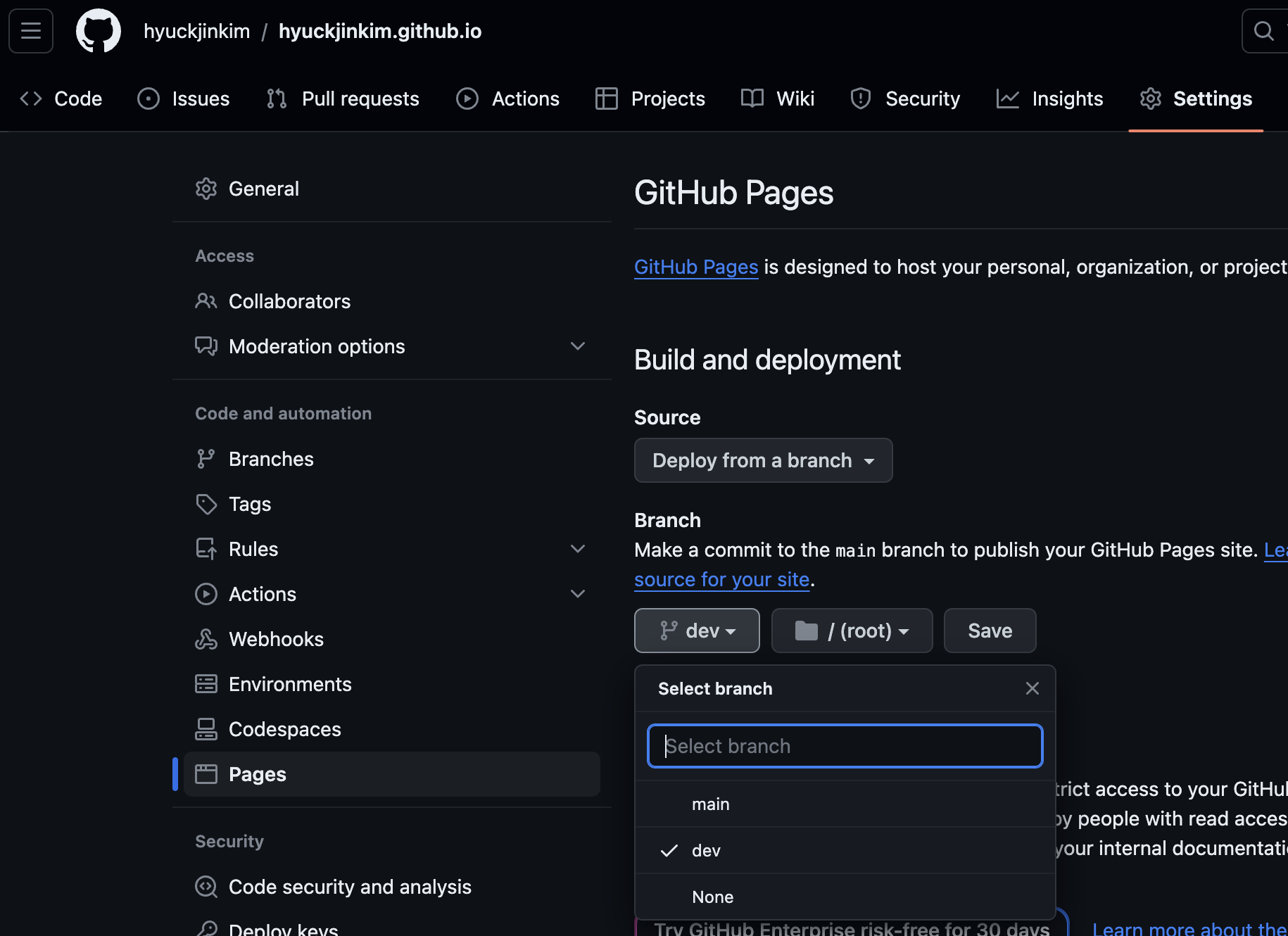
Task: Click the Code security shield-search icon
Action: [x=206, y=887]
